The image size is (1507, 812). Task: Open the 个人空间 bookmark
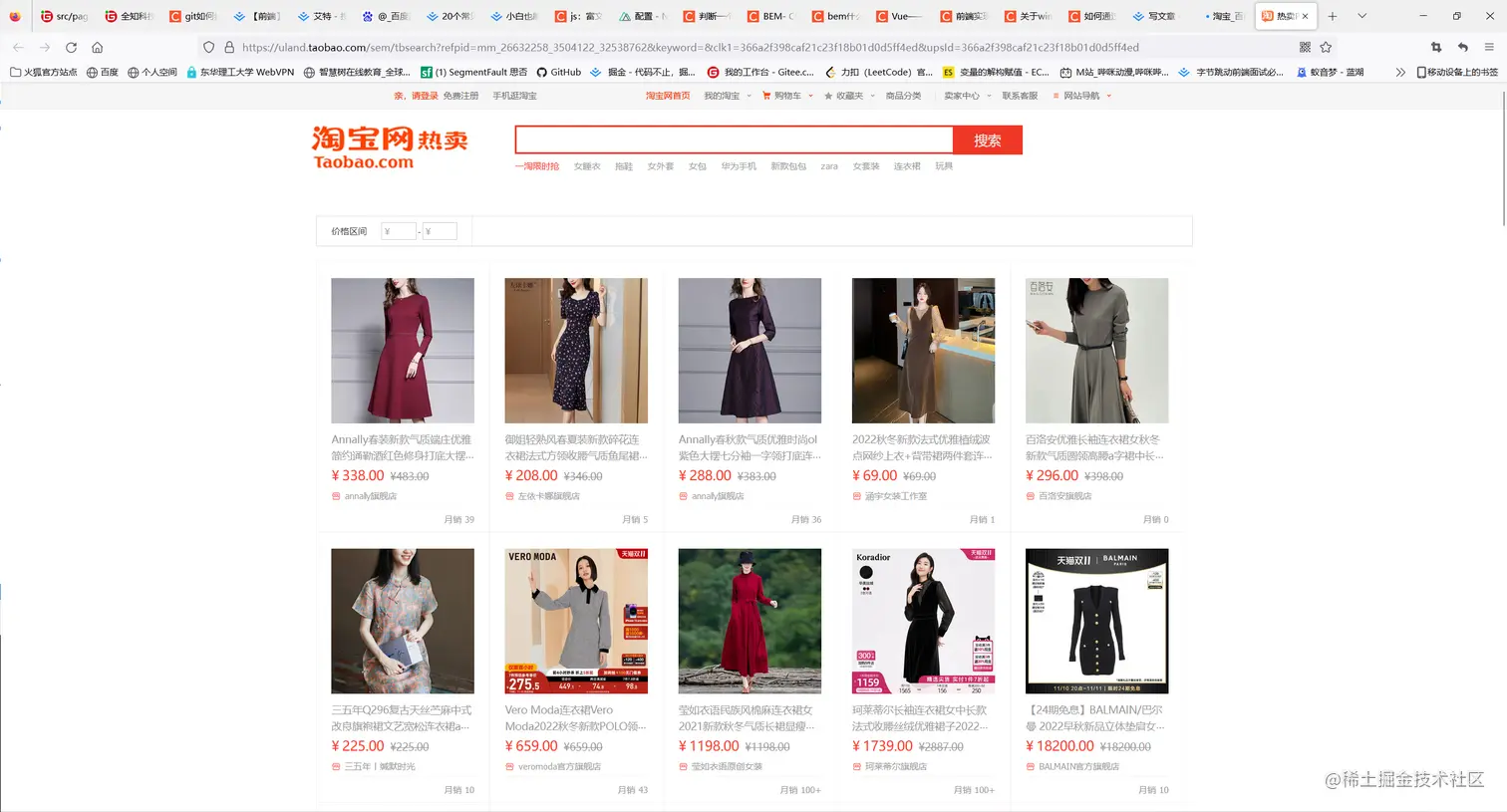(x=152, y=72)
